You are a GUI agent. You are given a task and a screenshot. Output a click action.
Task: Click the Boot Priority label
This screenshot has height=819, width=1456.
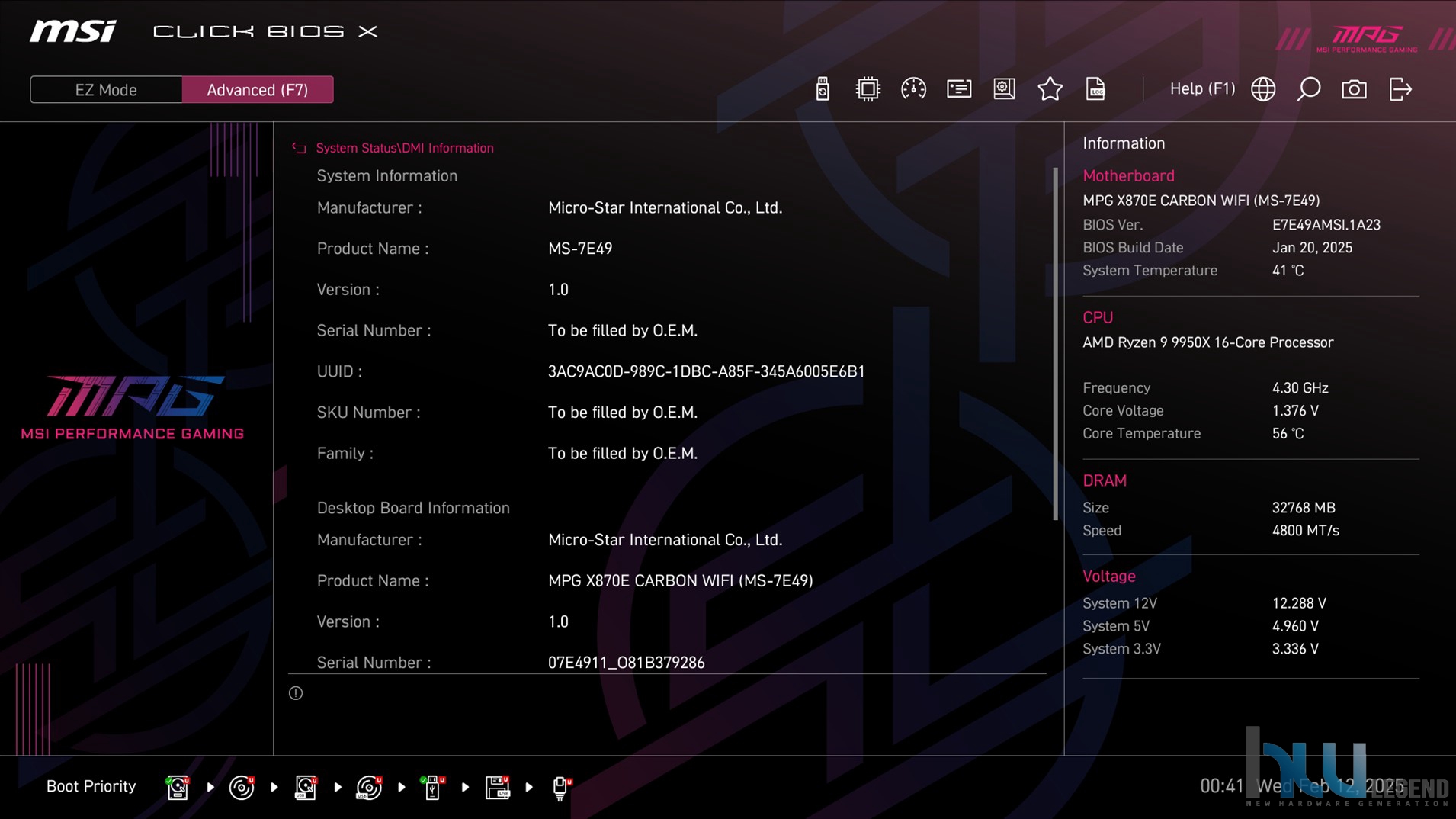click(x=91, y=786)
